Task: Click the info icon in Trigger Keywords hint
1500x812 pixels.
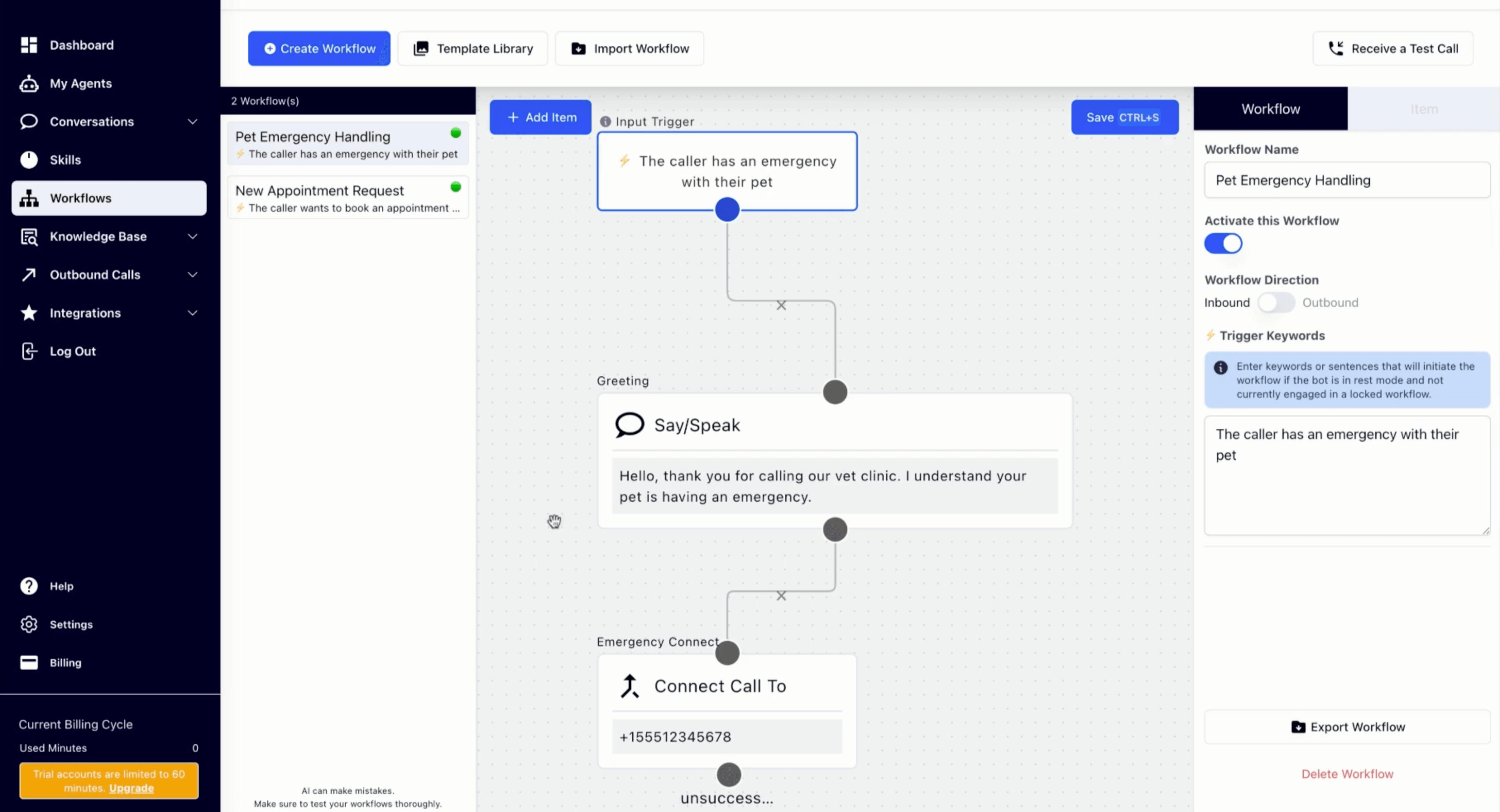Action: [1221, 368]
